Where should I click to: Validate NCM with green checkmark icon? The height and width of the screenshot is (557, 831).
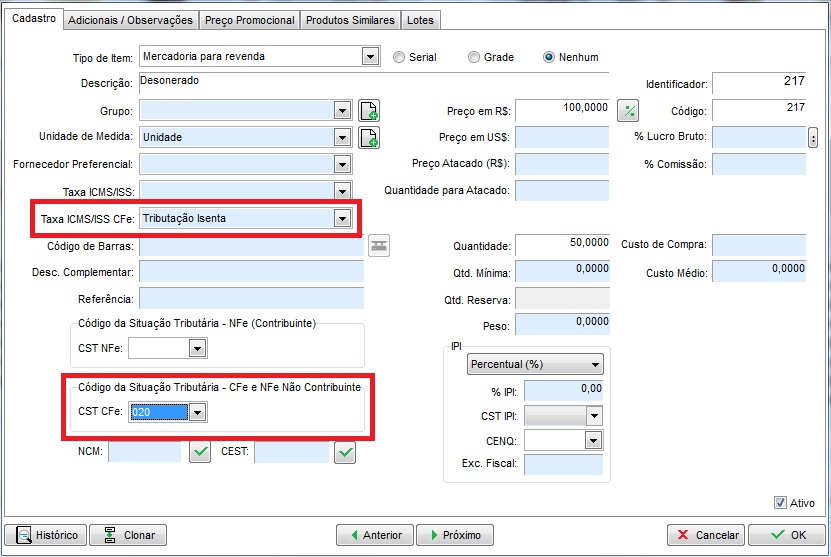(201, 453)
